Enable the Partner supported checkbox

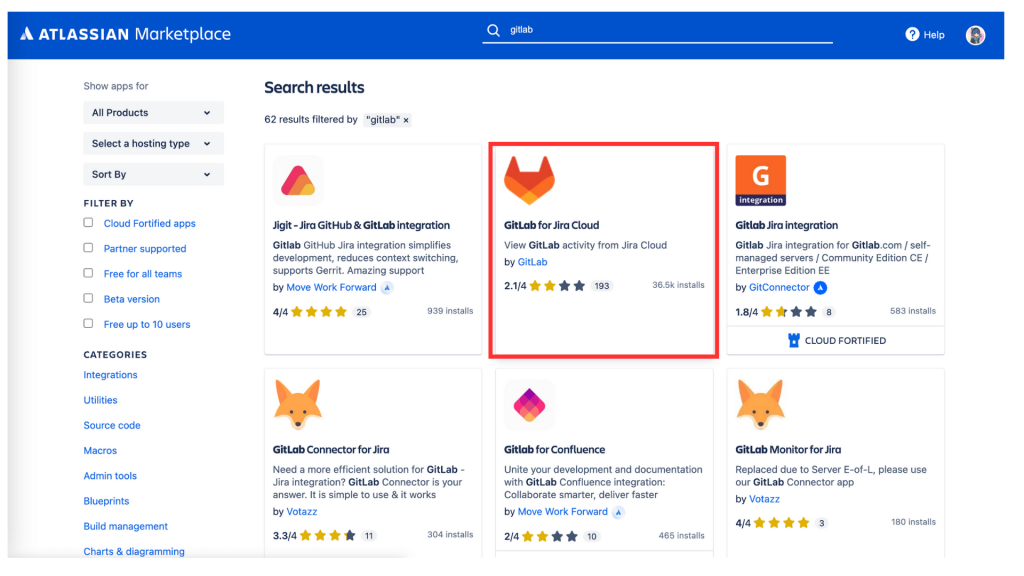[88, 248]
